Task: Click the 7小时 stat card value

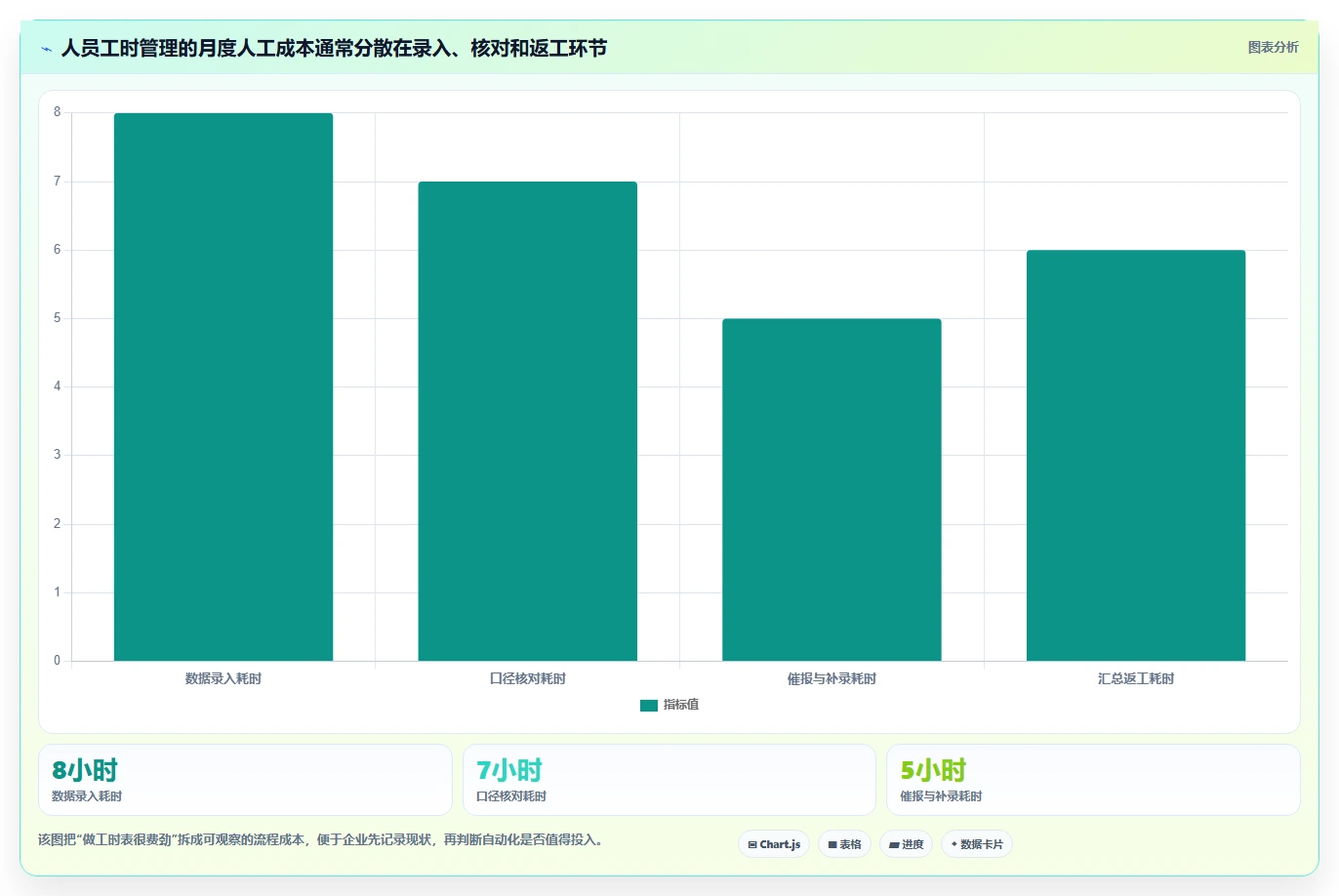Action: point(508,770)
